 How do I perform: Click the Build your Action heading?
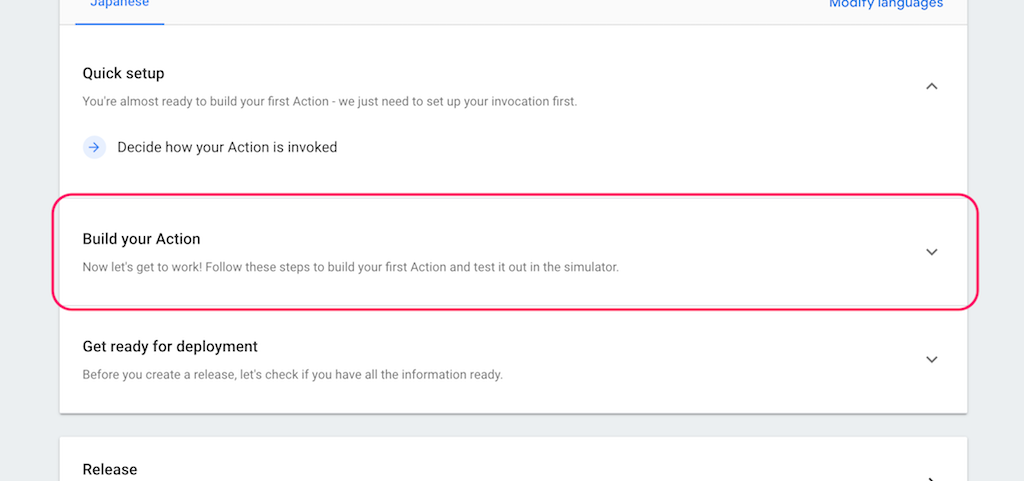click(141, 239)
